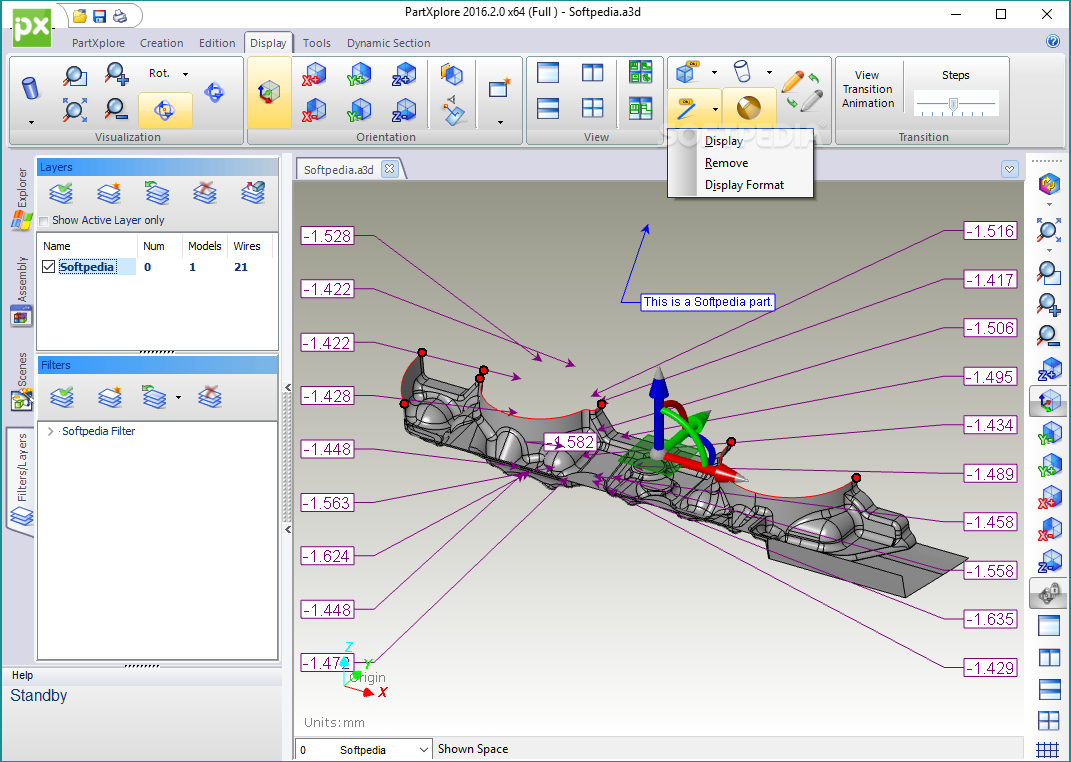Click the isometric view icon in Orientation
Image resolution: width=1071 pixels, height=762 pixels.
[269, 92]
